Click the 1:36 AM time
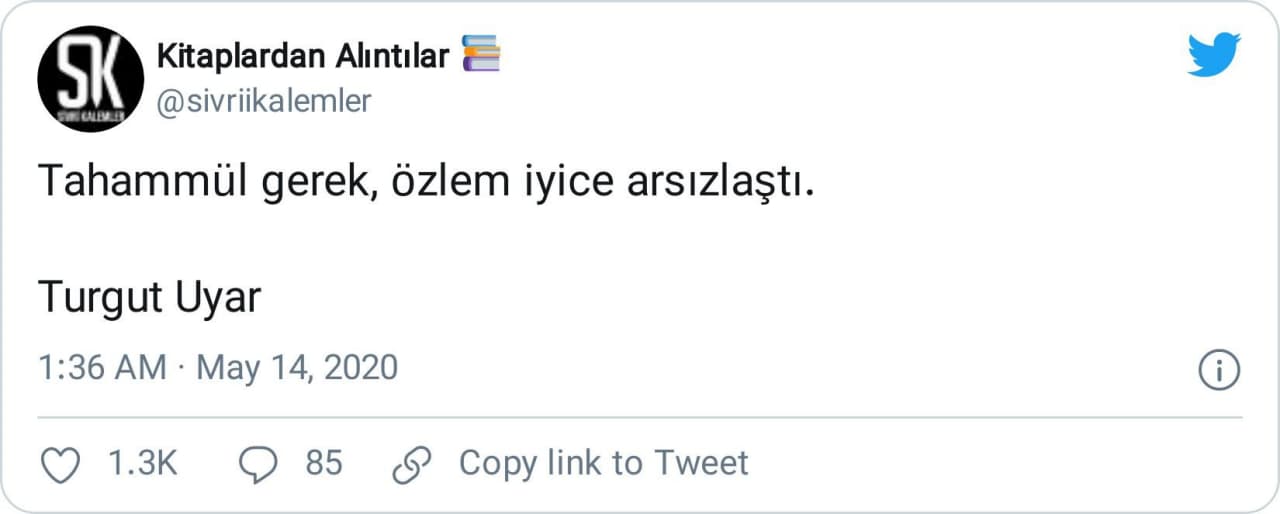 coord(102,368)
